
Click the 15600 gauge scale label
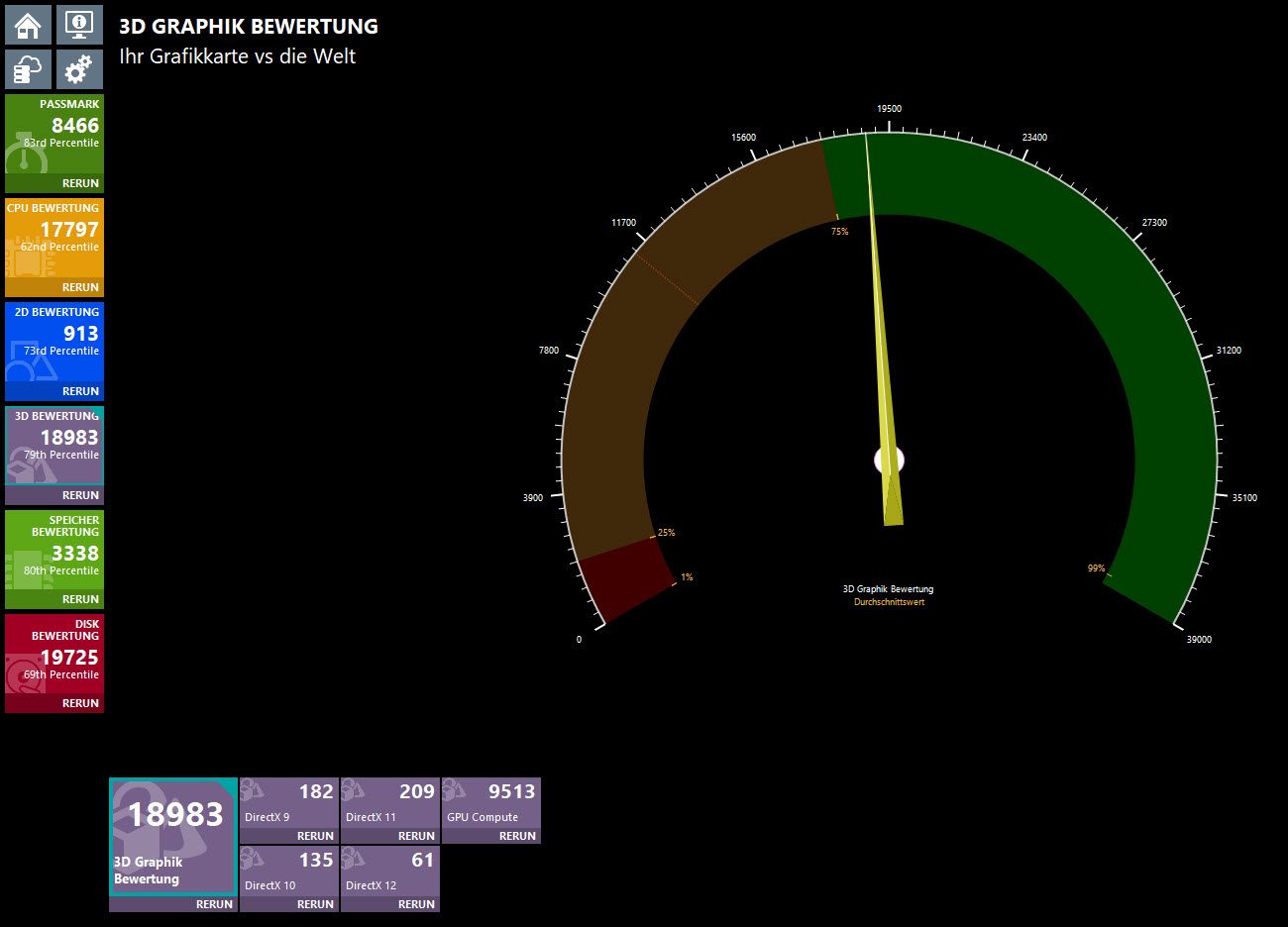click(x=743, y=138)
